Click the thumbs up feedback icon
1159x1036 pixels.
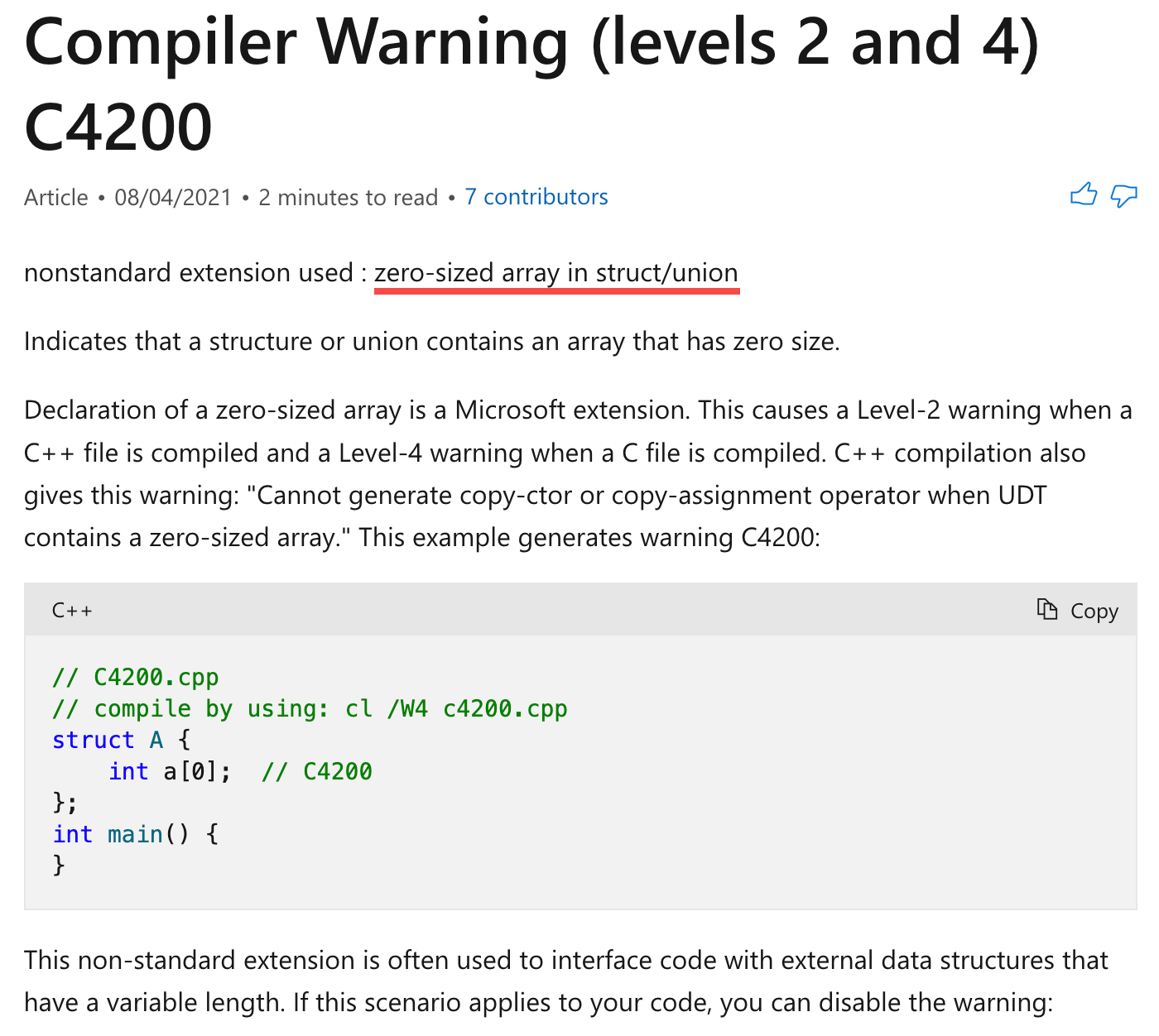[1083, 195]
